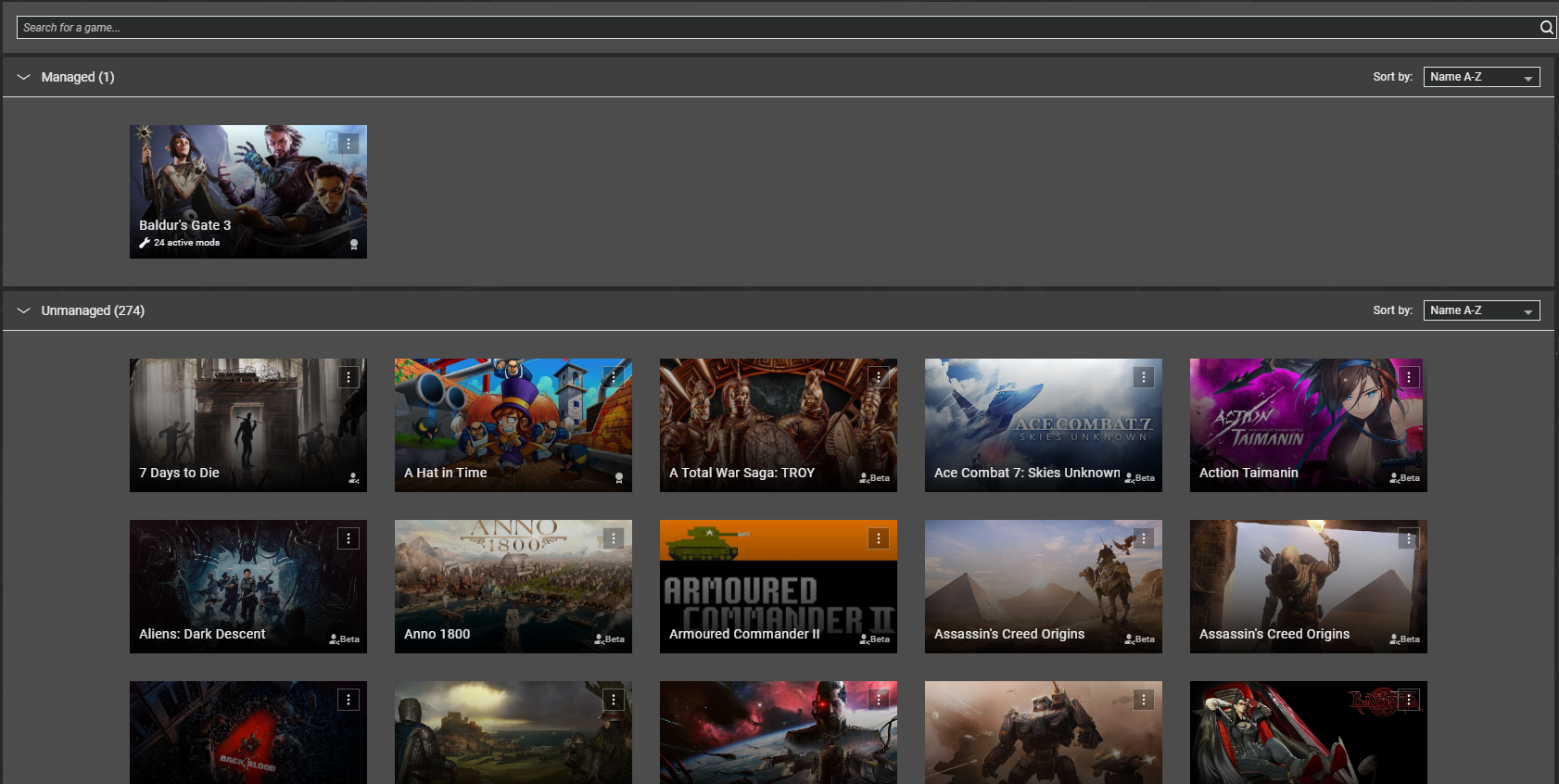Click the community badge icon on 7 Days to Die
Viewport: 1559px width, 784px height.
point(353,478)
